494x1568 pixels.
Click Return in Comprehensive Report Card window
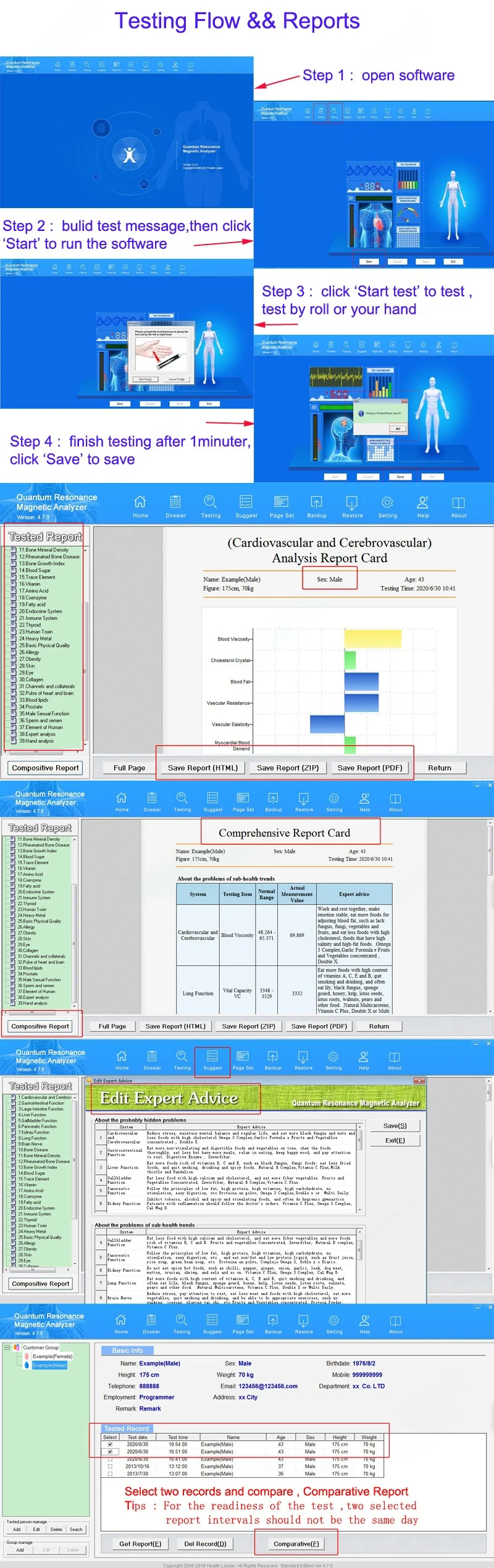click(379, 1026)
